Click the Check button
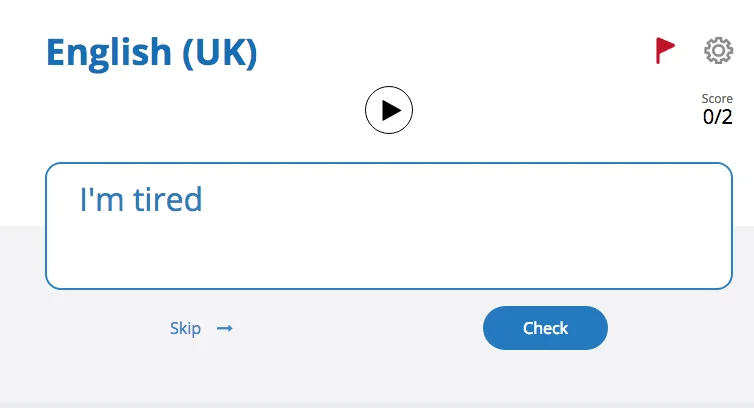 545,328
